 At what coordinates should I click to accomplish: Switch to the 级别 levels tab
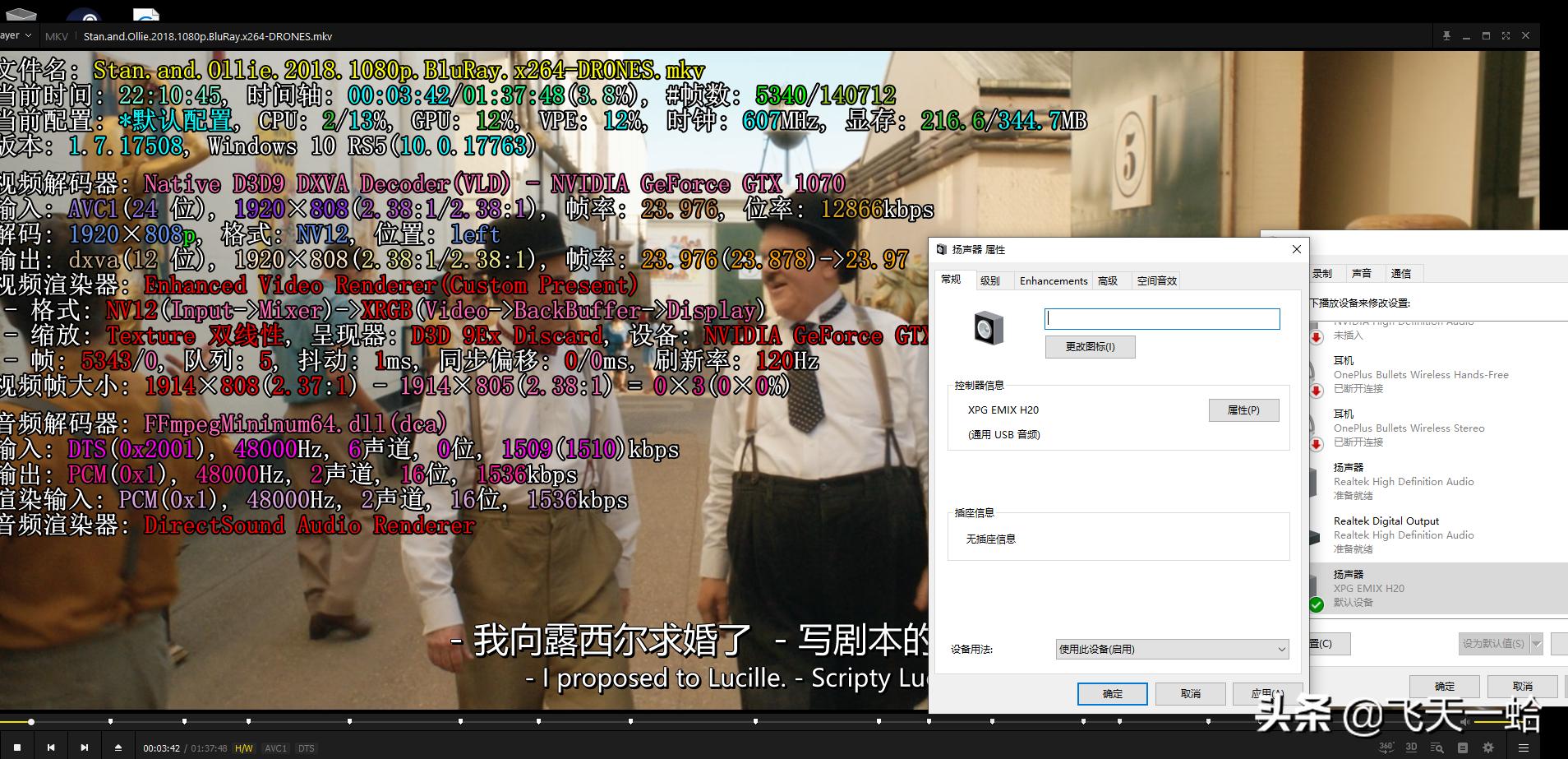click(x=990, y=280)
